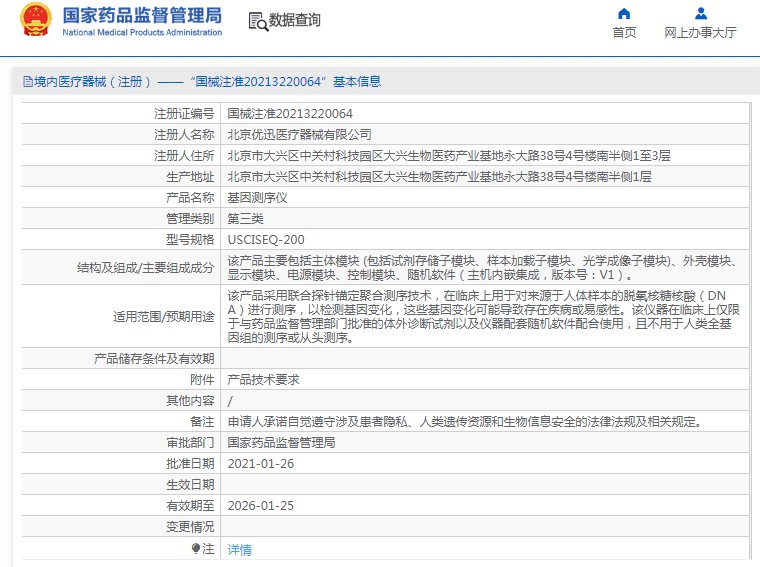Image resolution: width=760 pixels, height=567 pixels.
Task: Select expiry date 2026-01-25
Action: 261,505
